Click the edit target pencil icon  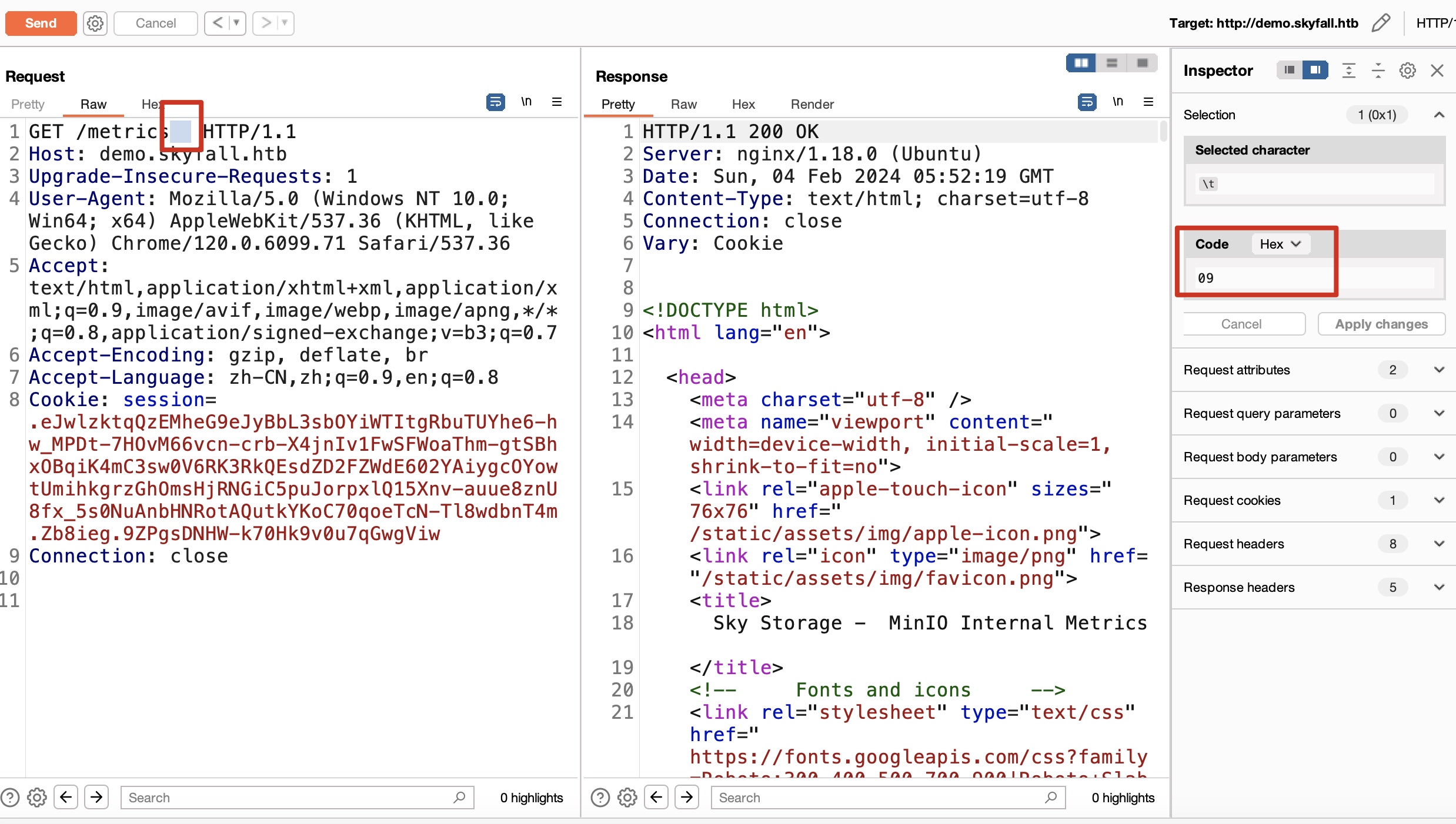point(1381,23)
